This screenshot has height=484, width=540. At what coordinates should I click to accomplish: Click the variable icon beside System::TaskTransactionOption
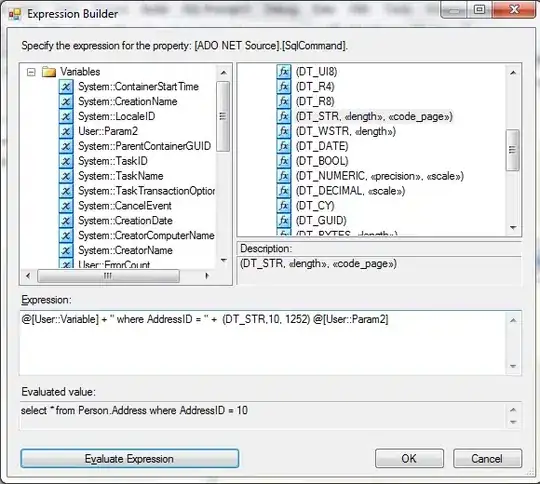(x=66, y=190)
